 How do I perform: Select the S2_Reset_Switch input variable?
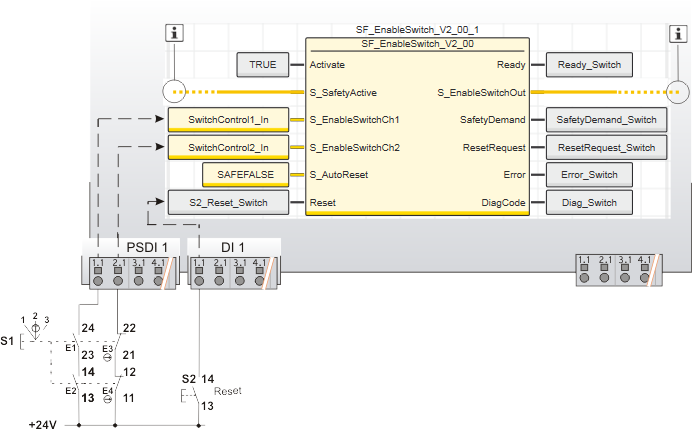tap(228, 202)
